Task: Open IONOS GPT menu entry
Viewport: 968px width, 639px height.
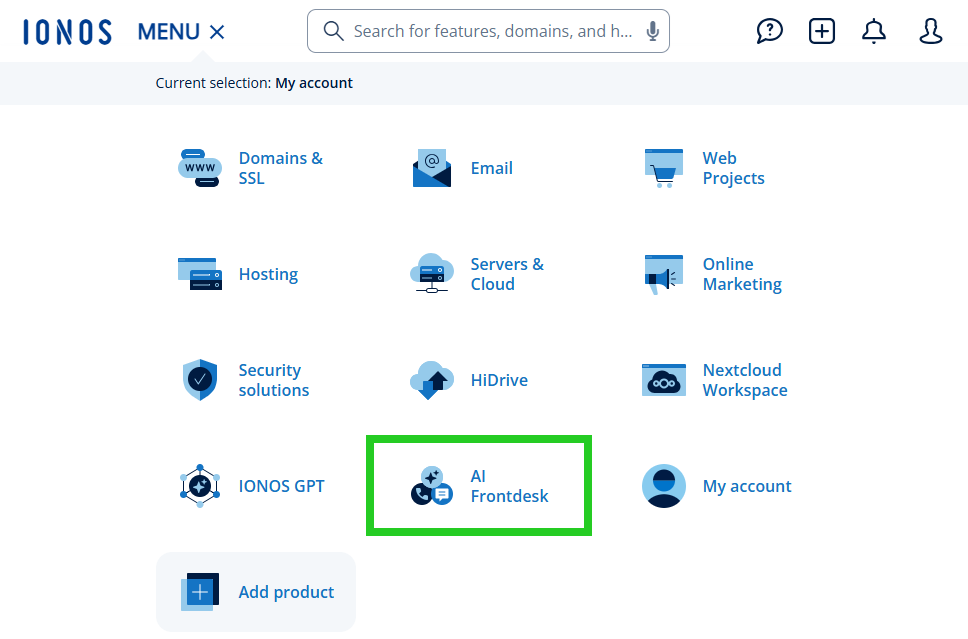Action: pyautogui.click(x=282, y=486)
